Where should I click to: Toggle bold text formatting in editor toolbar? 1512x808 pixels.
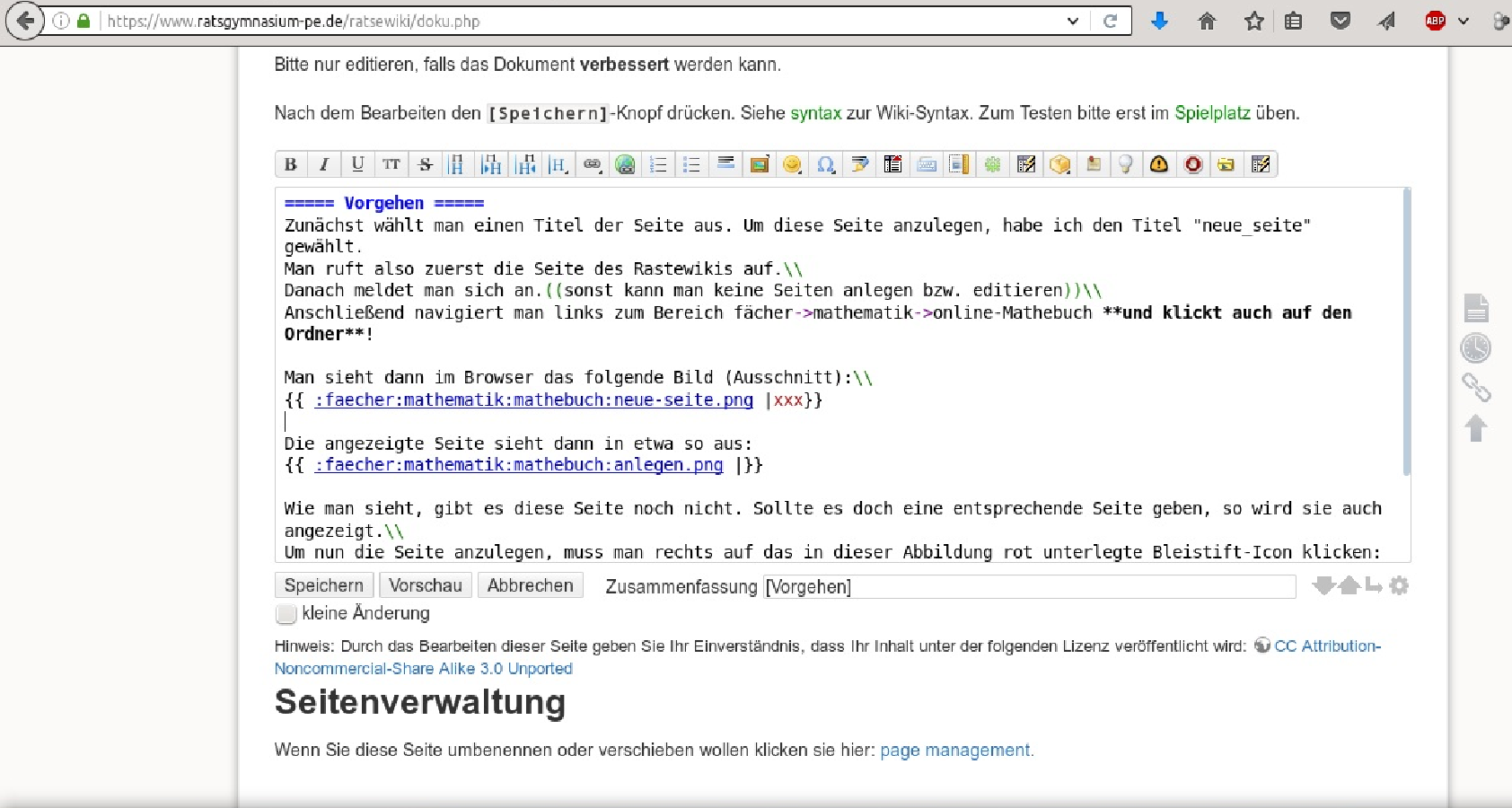pos(290,164)
